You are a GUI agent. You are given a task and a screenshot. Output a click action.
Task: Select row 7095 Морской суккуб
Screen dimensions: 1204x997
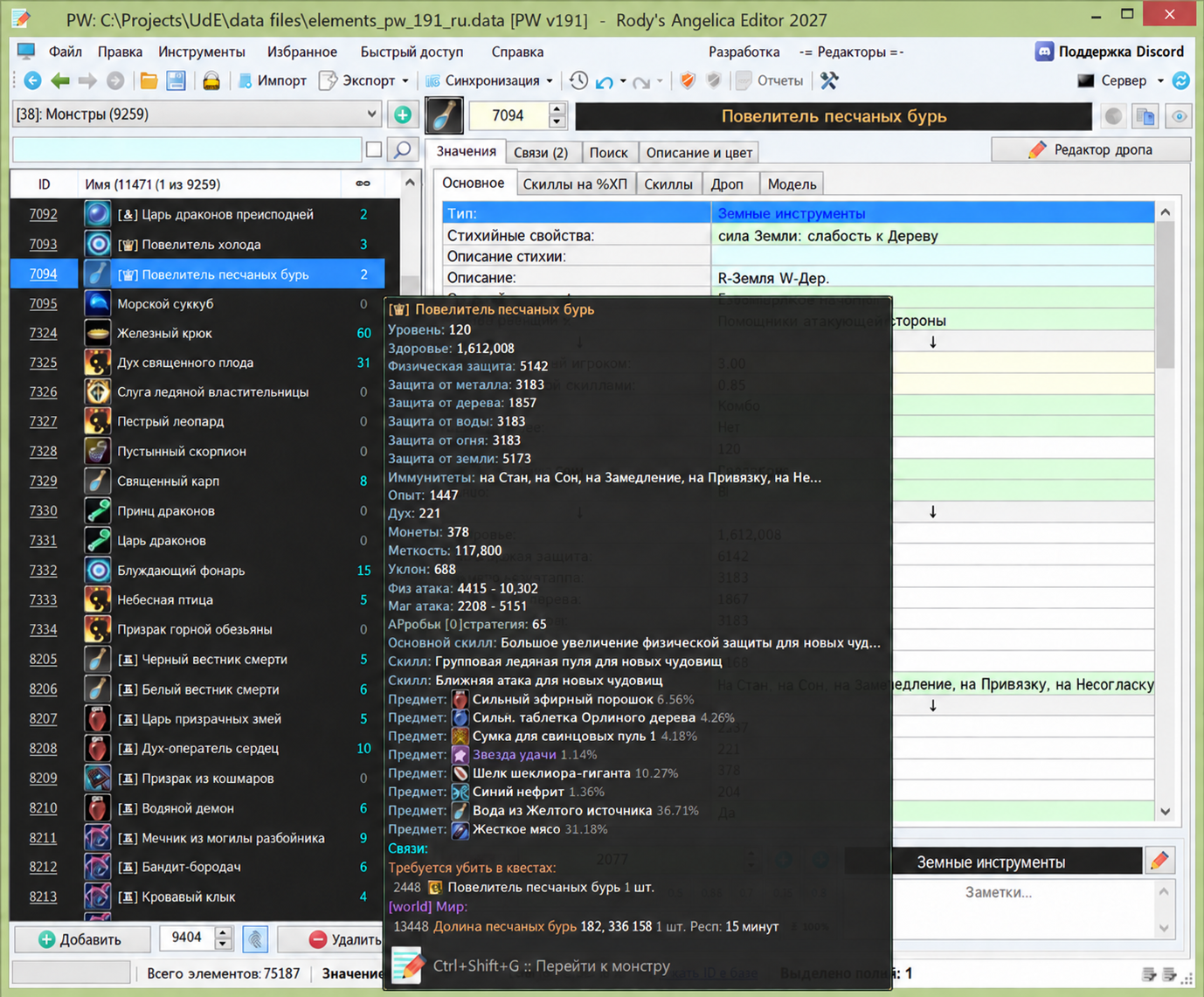(x=197, y=304)
